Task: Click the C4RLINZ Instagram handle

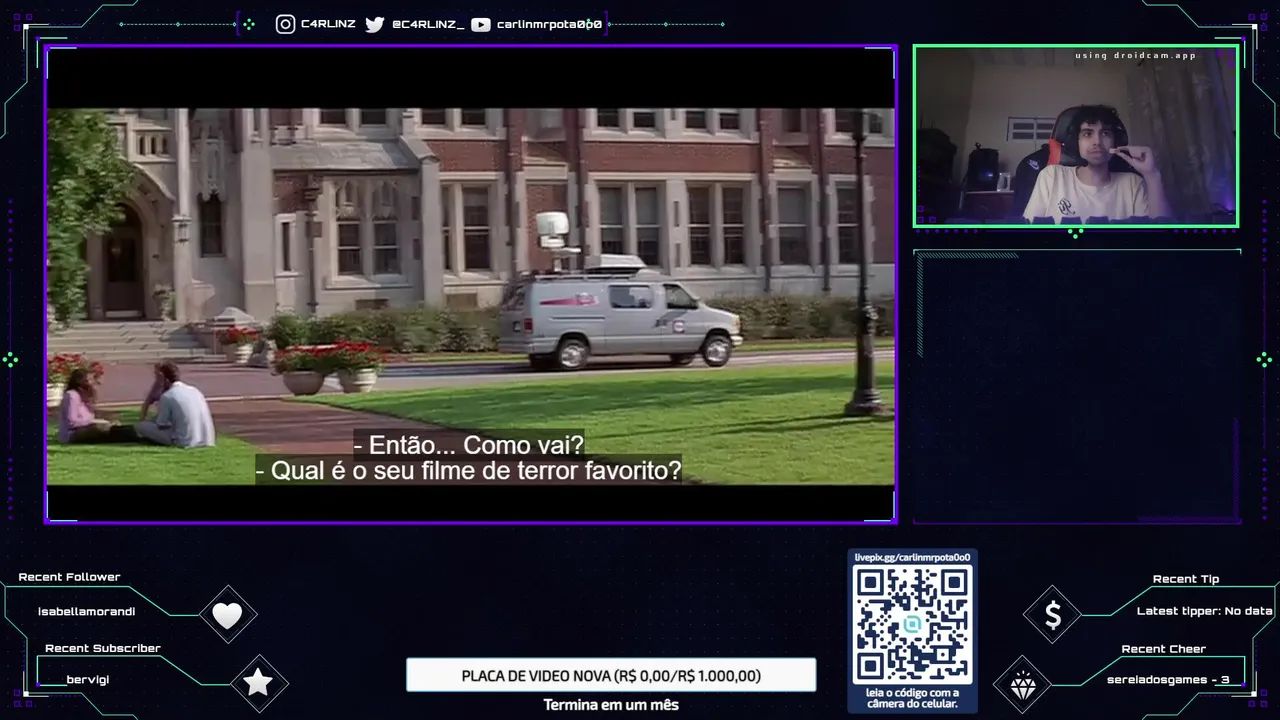Action: pos(328,24)
